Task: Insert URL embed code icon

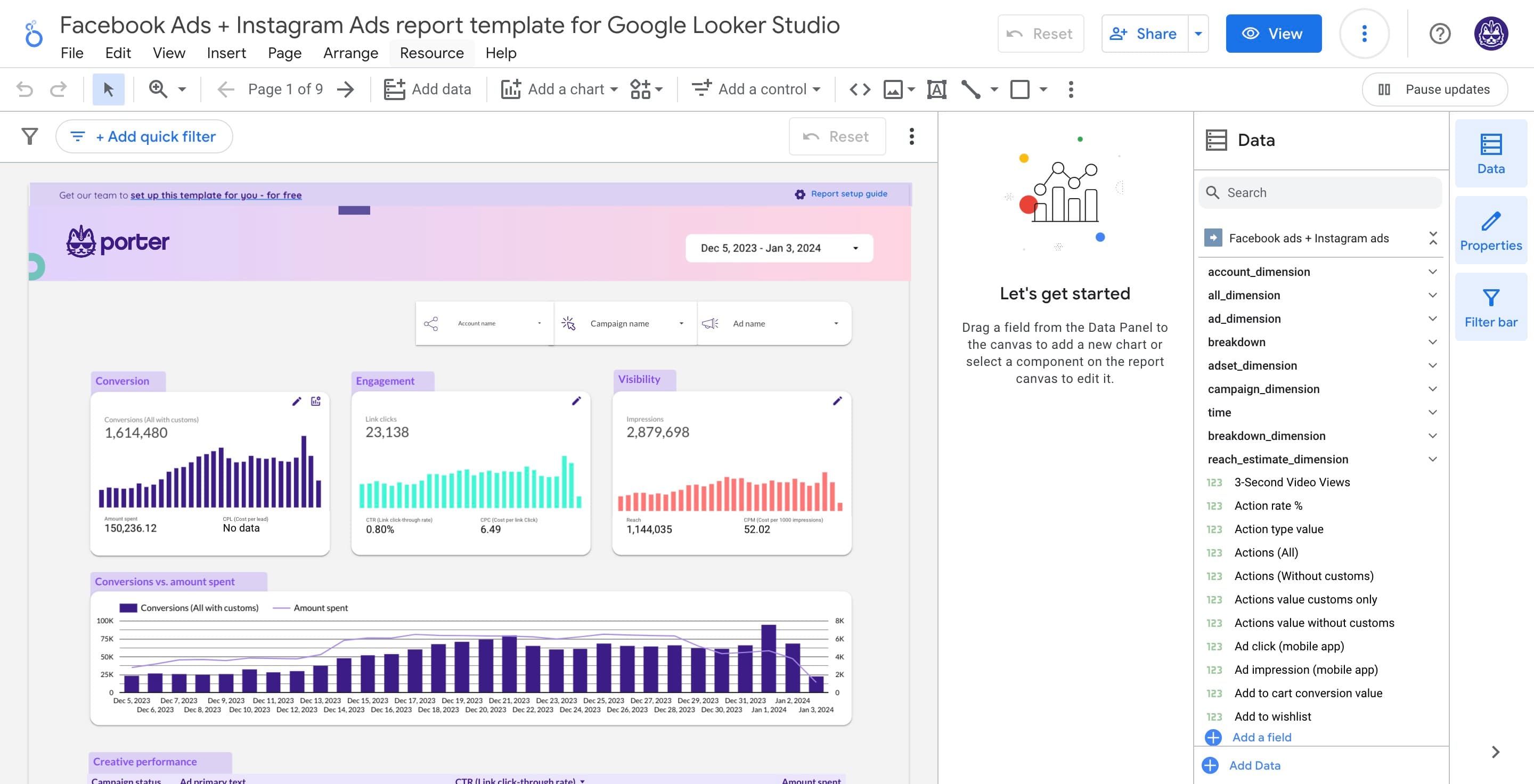Action: [x=860, y=89]
